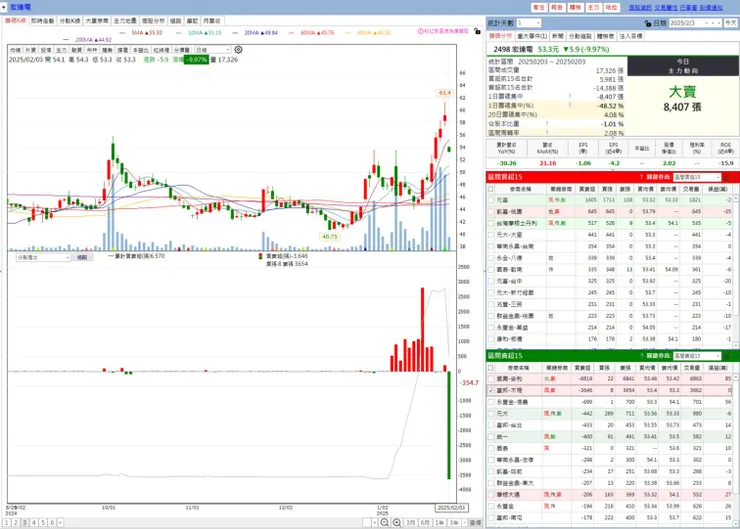
Task: Open the 統計天數 dropdown
Action: (529, 23)
